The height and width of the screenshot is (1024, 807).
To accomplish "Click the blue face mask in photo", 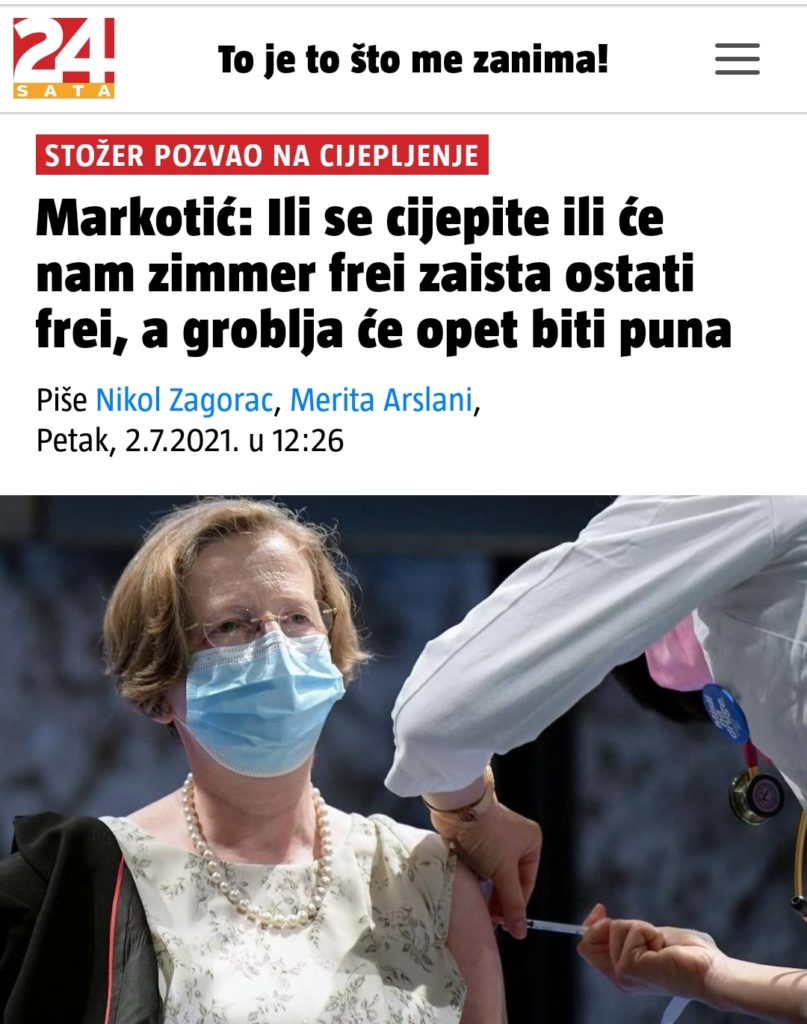I will 263,704.
